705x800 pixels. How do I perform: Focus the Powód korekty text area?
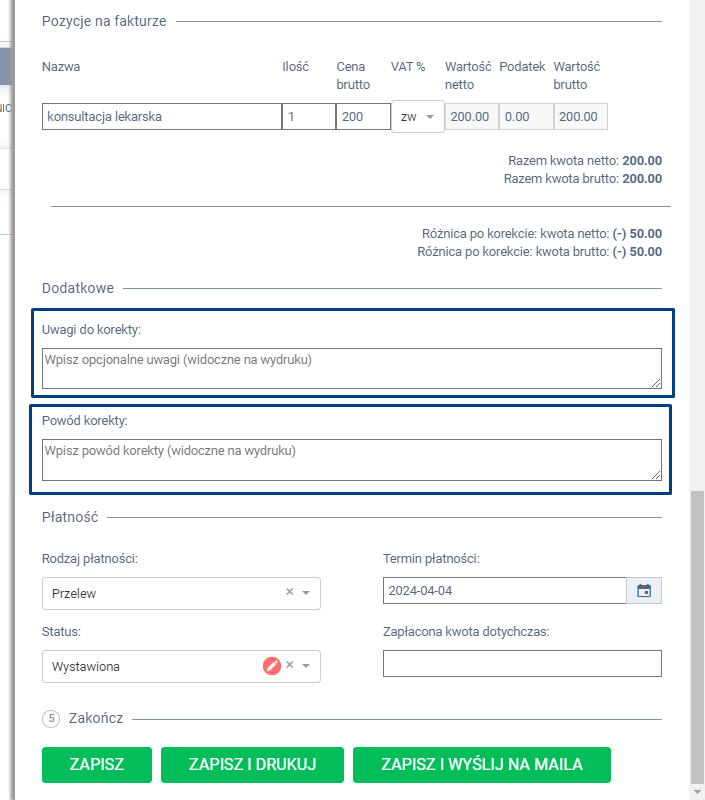point(351,459)
